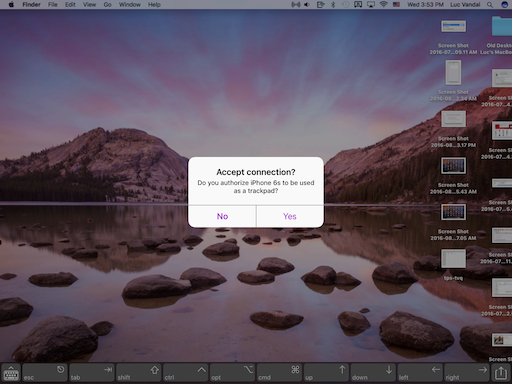Image resolution: width=512 pixels, height=384 pixels.
Task: Click the clock reading Wed 3:53 PM
Action: click(425, 5)
